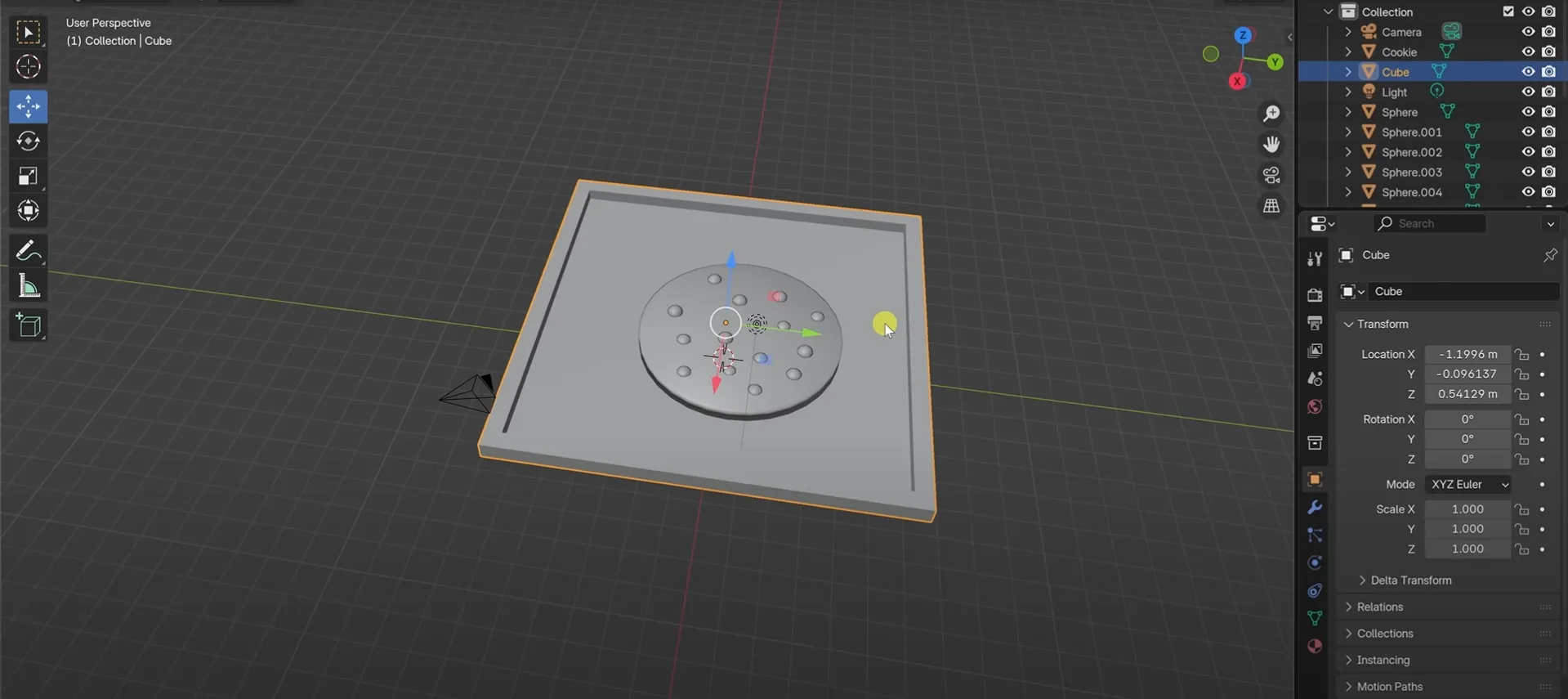Expand the Relations panel

[1379, 607]
